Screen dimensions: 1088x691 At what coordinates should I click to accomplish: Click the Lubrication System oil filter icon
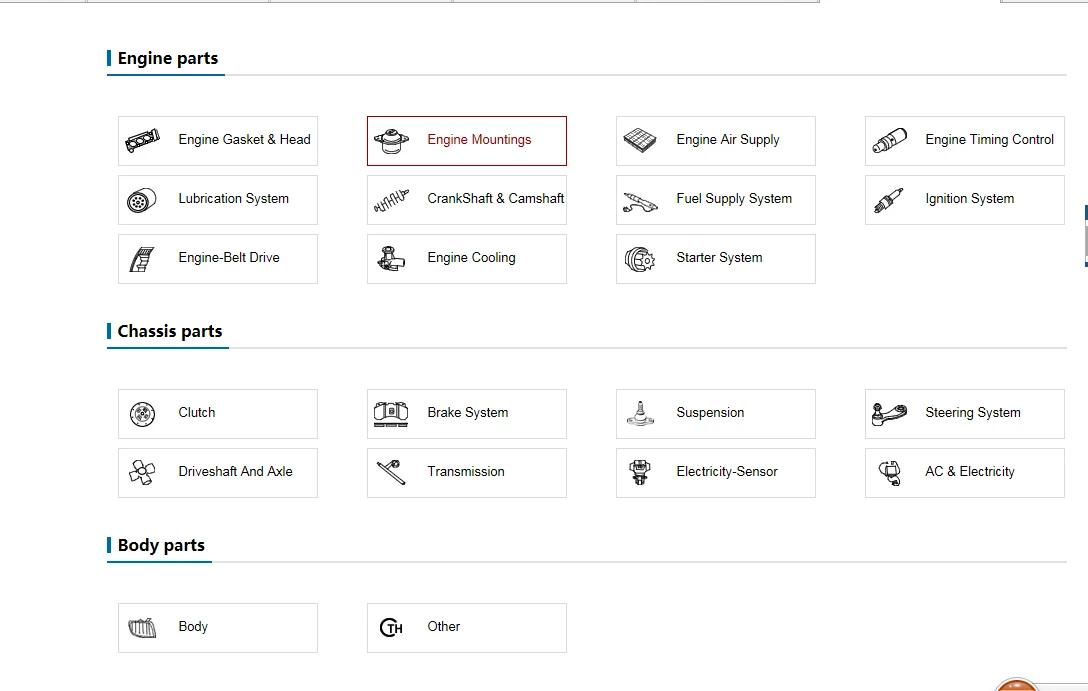click(143, 200)
